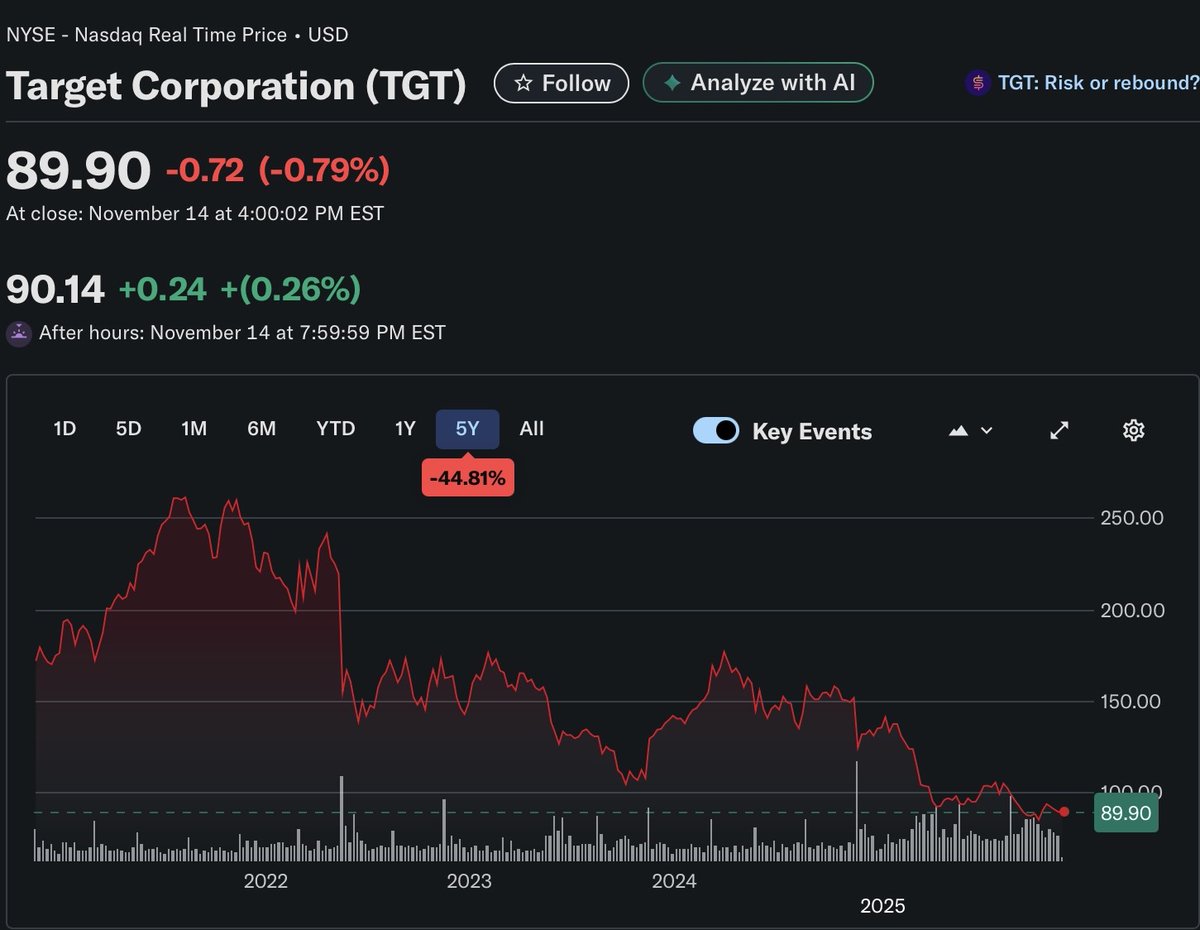Select the 5Y chart range
1200x930 pixels.
(x=467, y=429)
